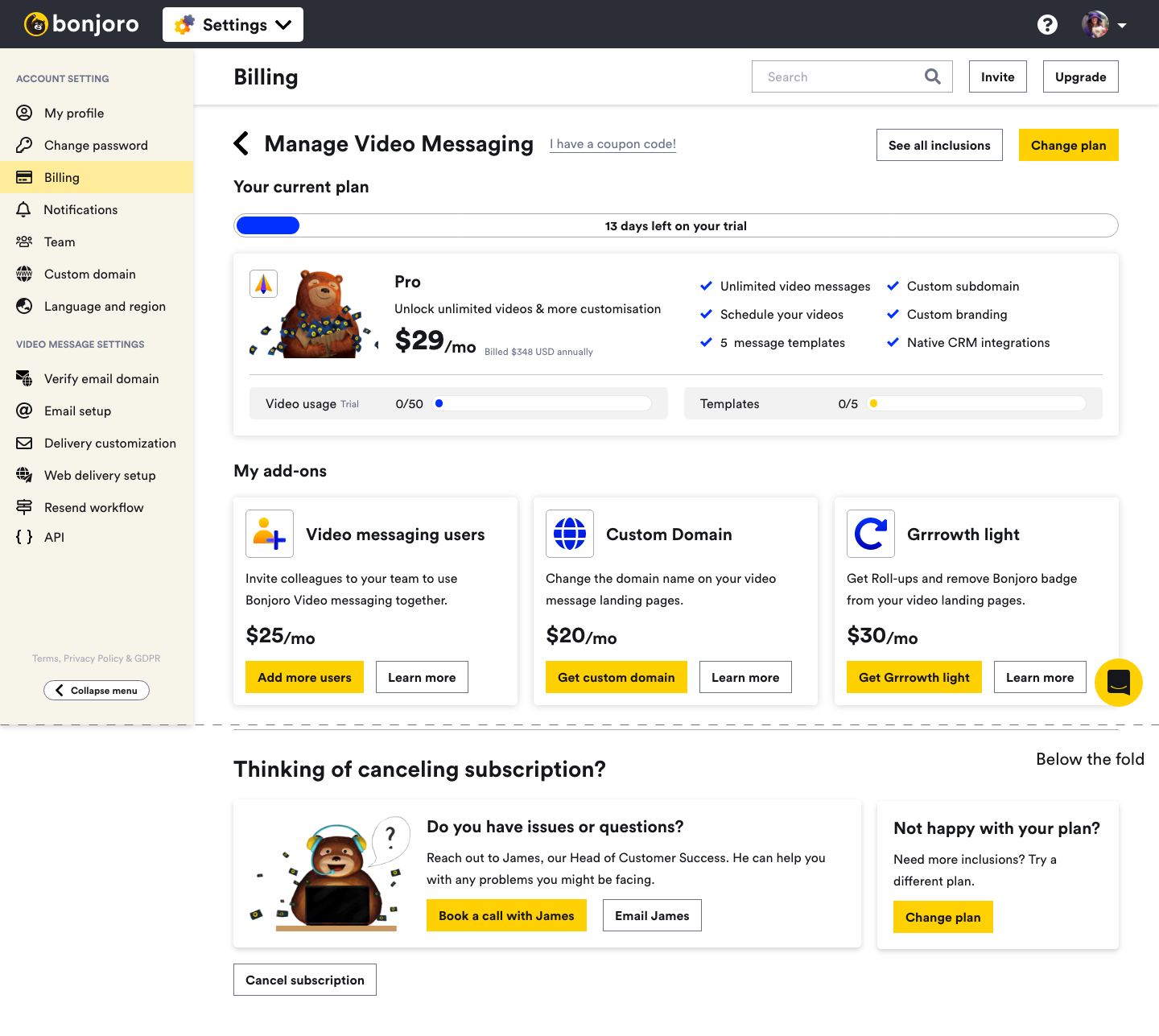This screenshot has width=1159, height=1036.
Task: Click Get custom domain button
Action: click(617, 677)
